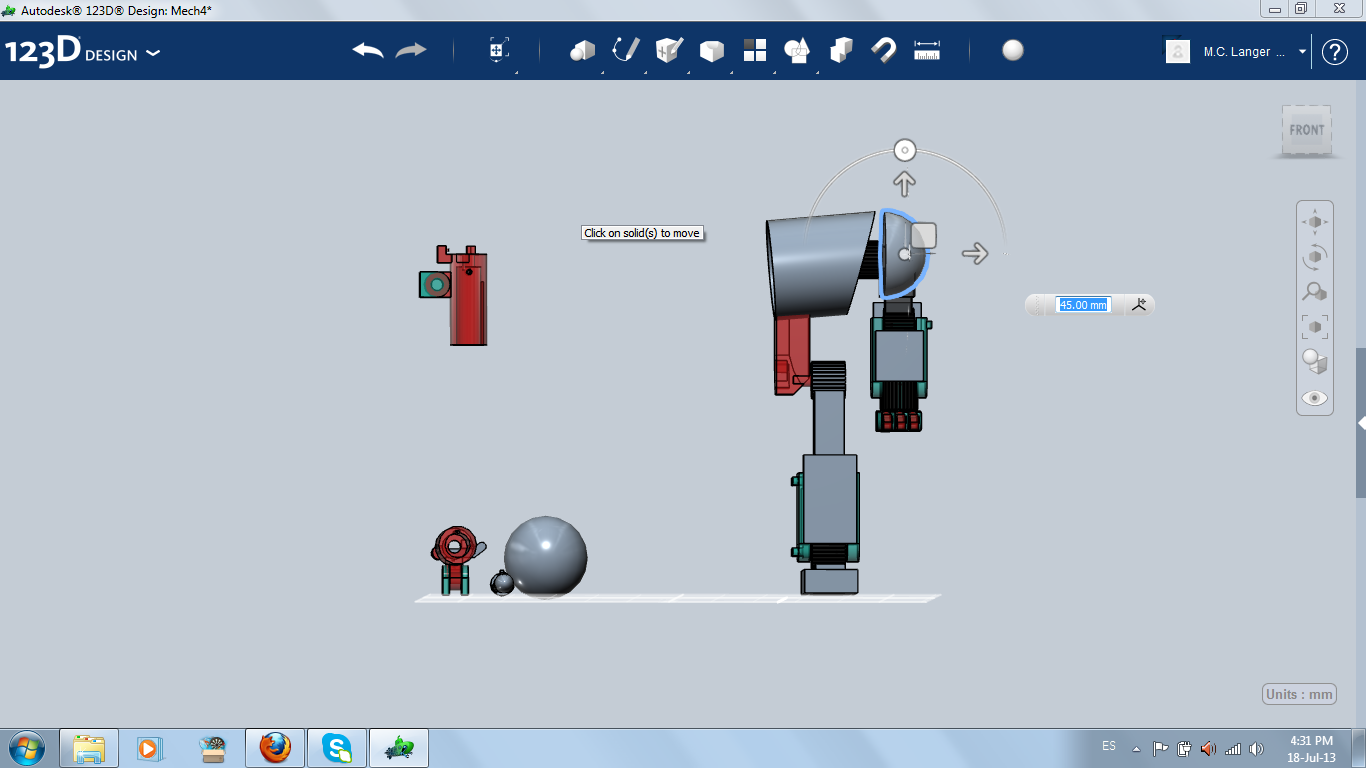
Task: Expand the collapsed right side panel arrow
Action: [x=1361, y=423]
